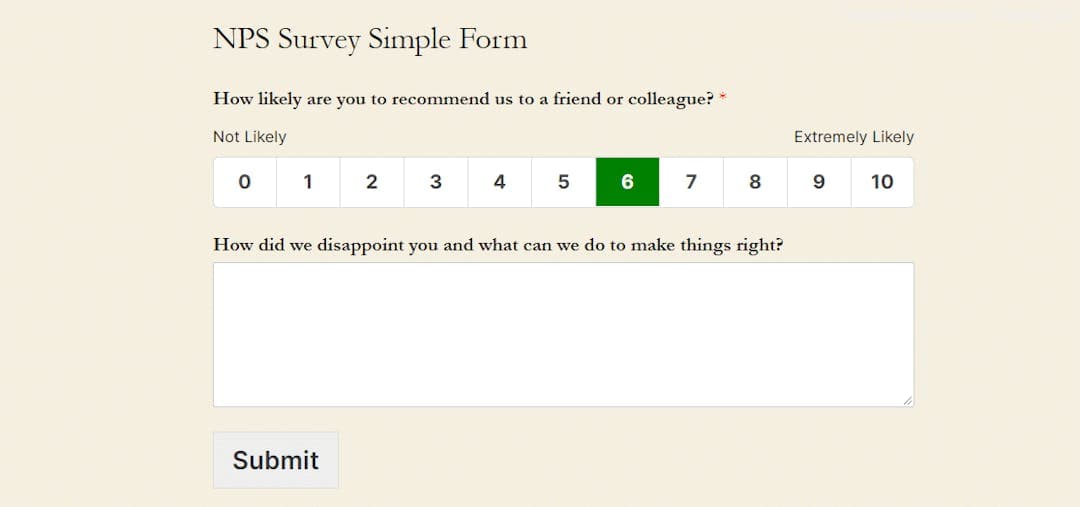Pick score 2 in the rating row
Image resolution: width=1080 pixels, height=507 pixels.
[x=372, y=182]
